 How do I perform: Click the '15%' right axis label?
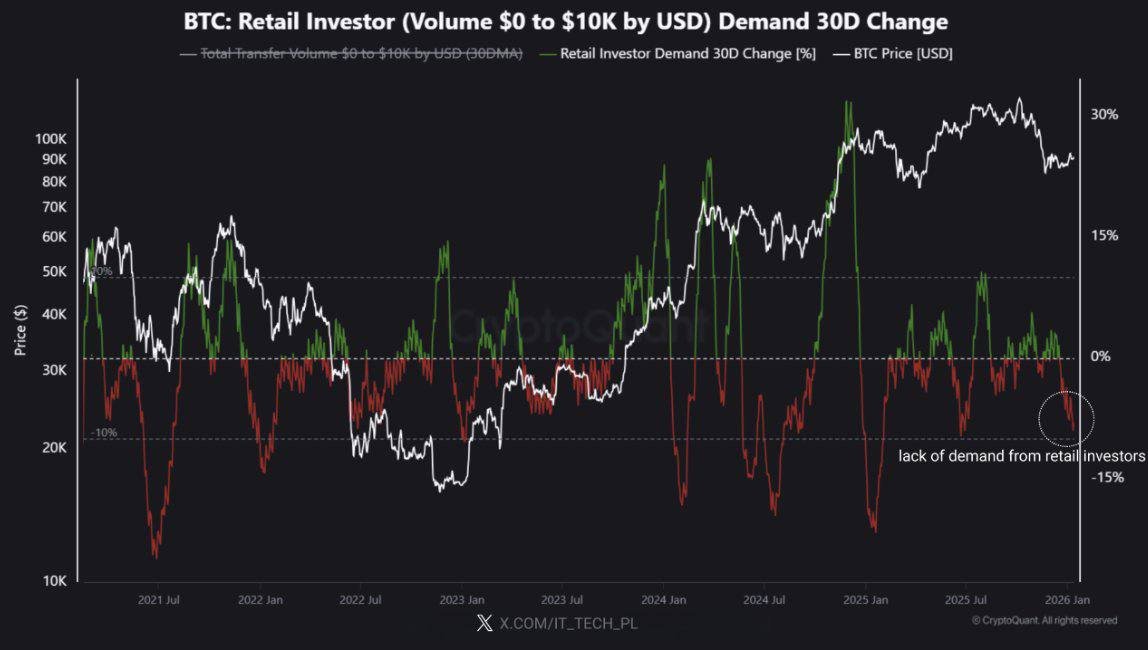1104,236
